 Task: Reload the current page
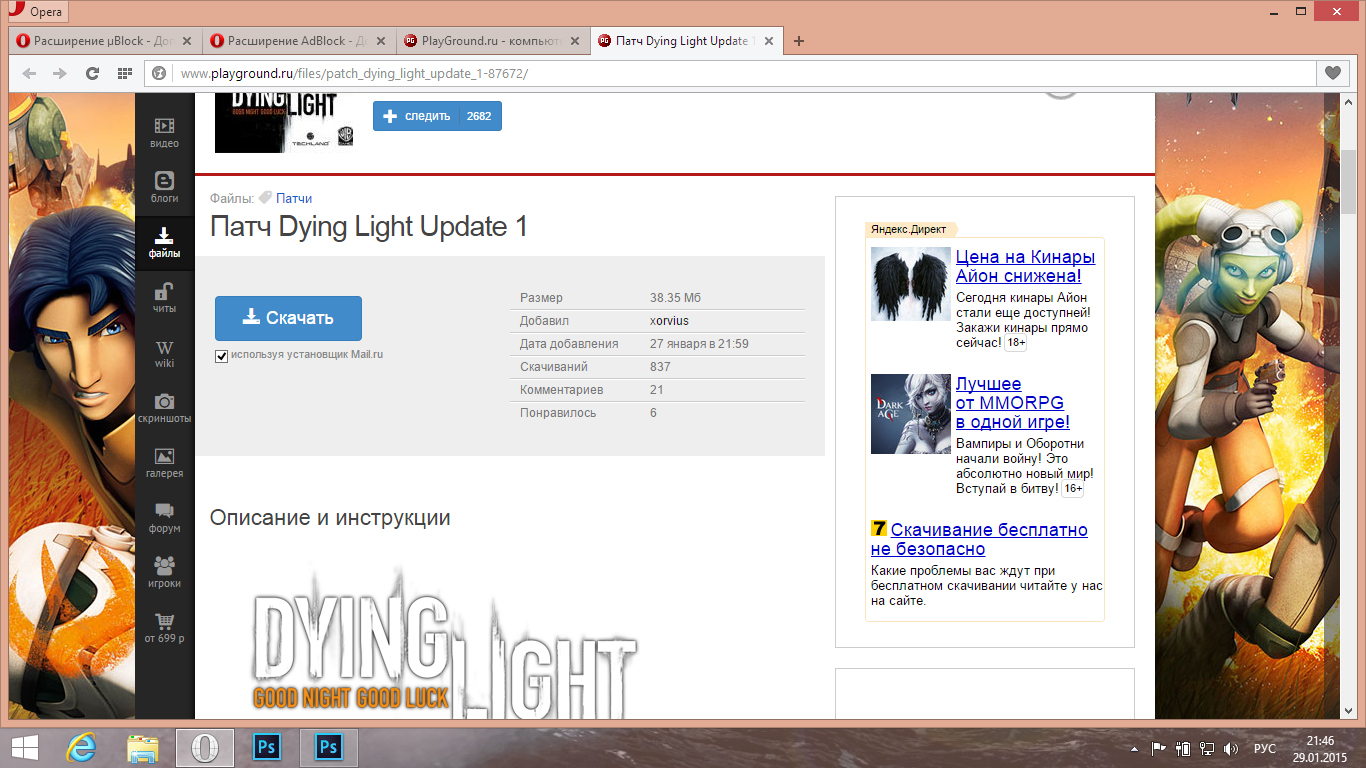tap(92, 73)
